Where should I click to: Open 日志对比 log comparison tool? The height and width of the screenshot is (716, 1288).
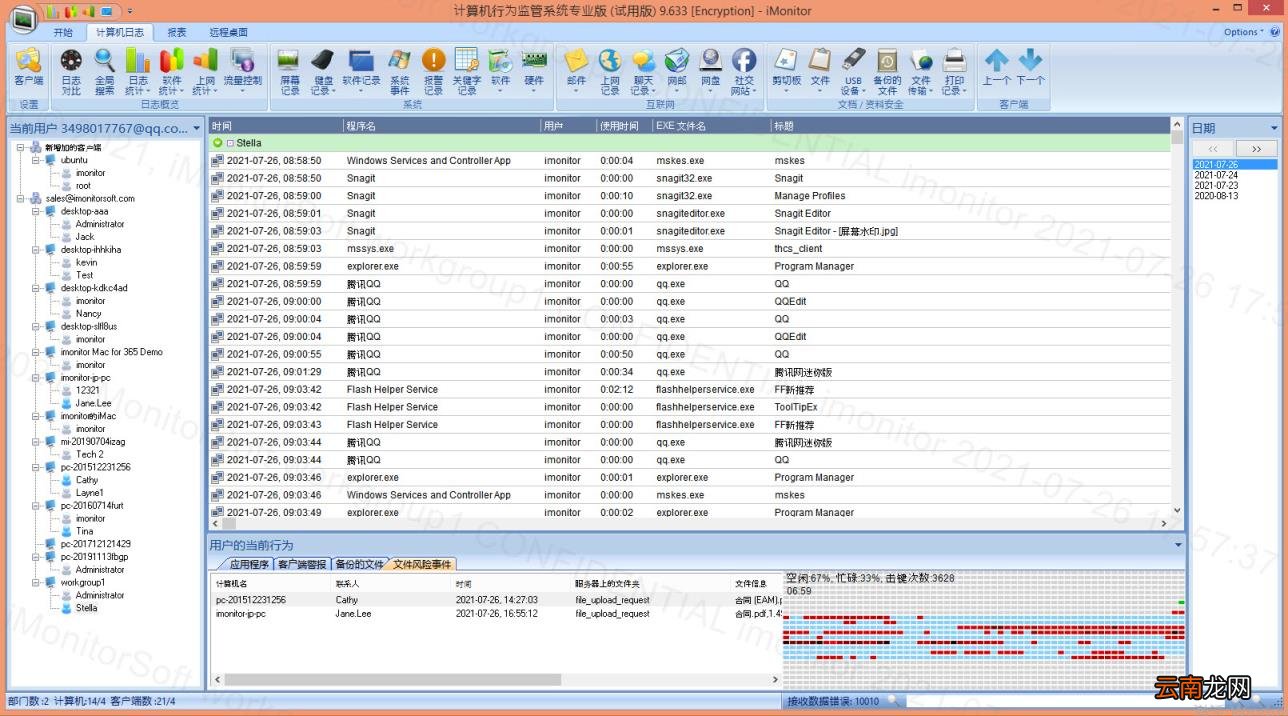coord(71,72)
